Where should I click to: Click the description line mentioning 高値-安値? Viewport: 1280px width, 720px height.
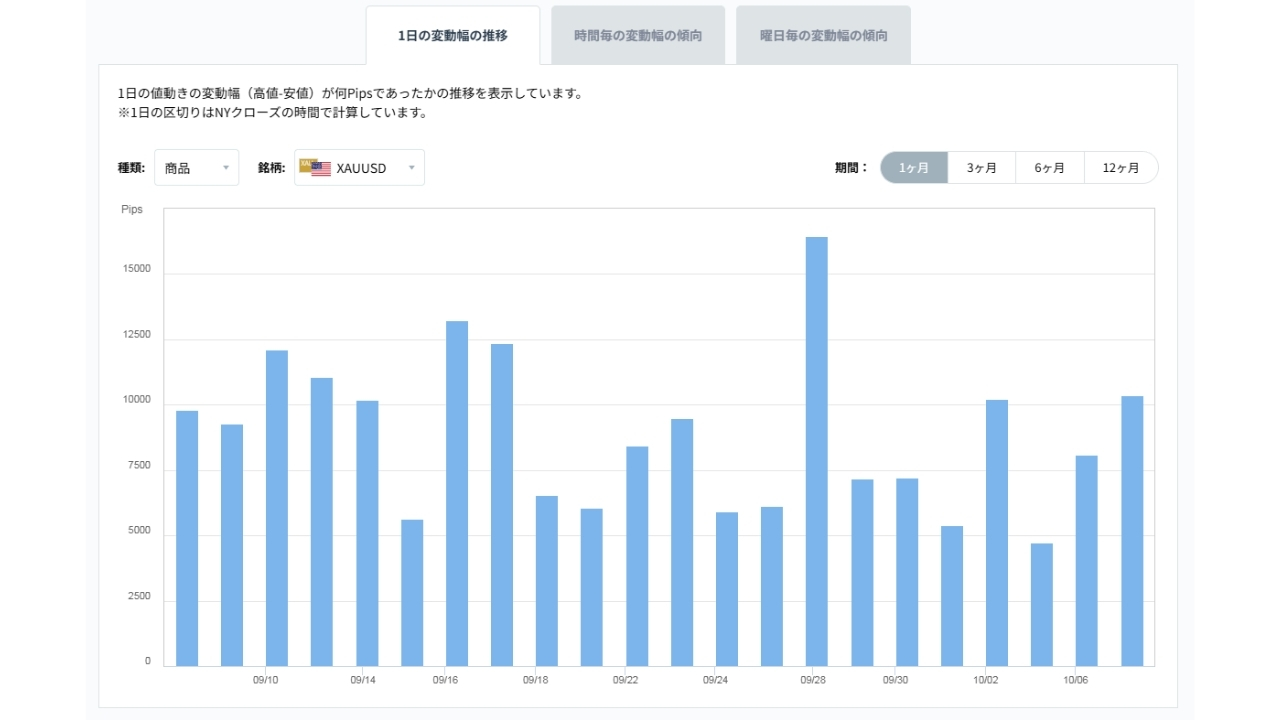pyautogui.click(x=350, y=93)
